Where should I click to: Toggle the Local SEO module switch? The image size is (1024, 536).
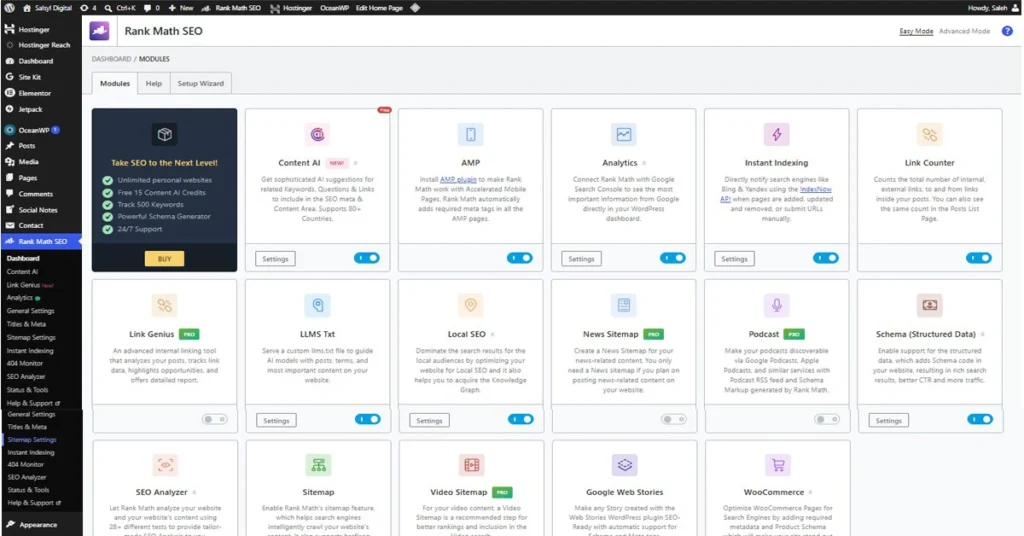[x=520, y=419]
